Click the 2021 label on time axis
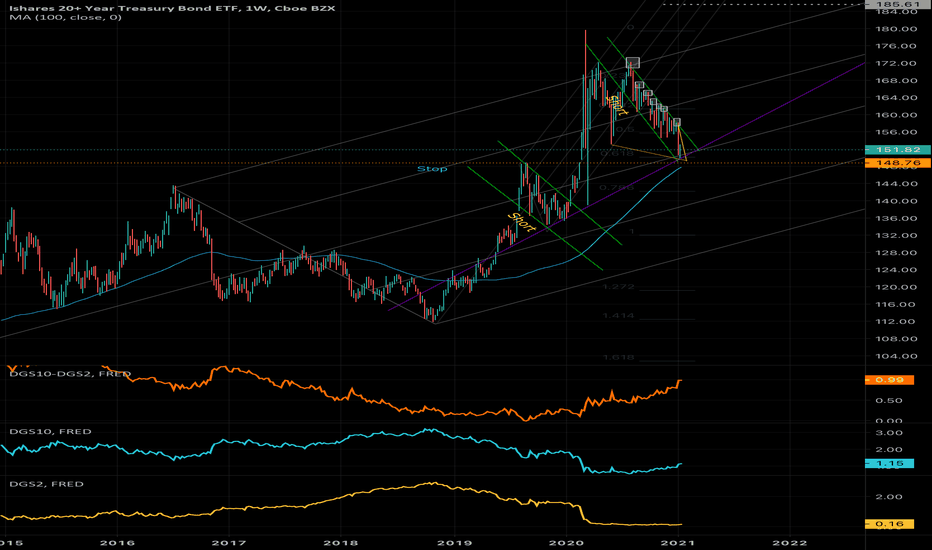 click(678, 543)
